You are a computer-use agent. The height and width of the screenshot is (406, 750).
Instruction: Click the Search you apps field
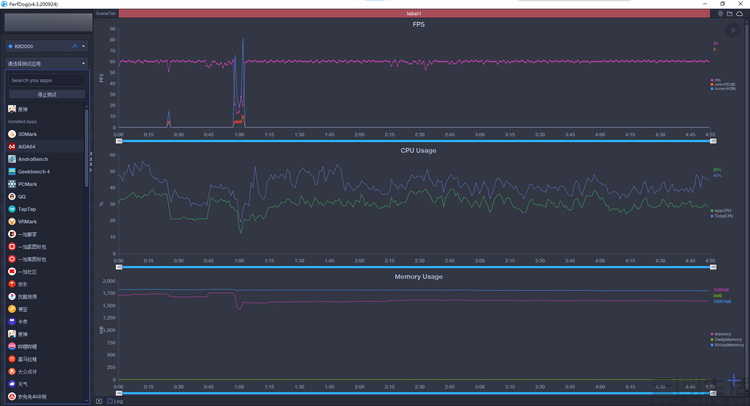click(47, 80)
